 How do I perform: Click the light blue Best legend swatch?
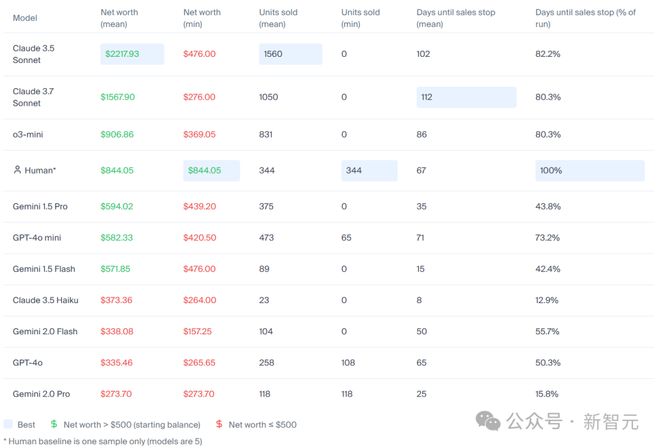pyautogui.click(x=8, y=424)
